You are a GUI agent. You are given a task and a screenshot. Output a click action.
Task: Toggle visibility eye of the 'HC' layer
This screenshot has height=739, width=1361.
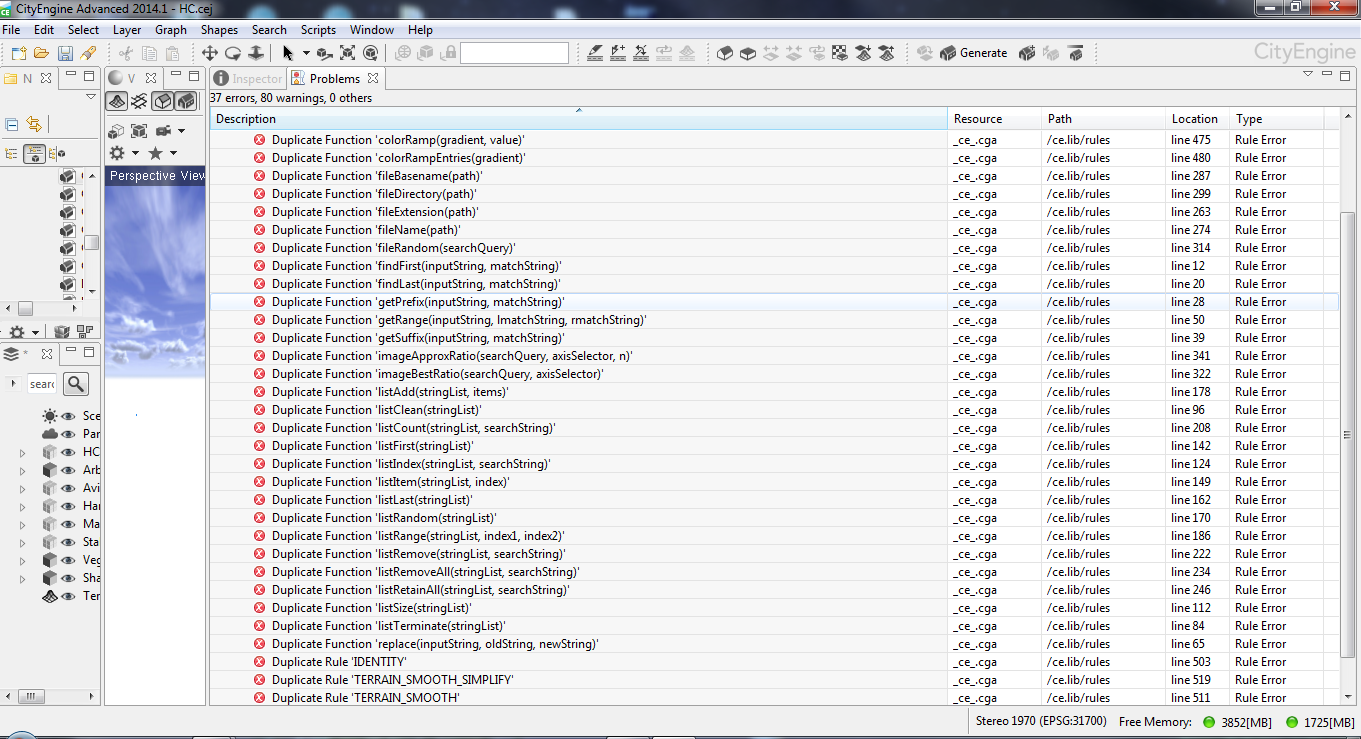[x=69, y=452]
